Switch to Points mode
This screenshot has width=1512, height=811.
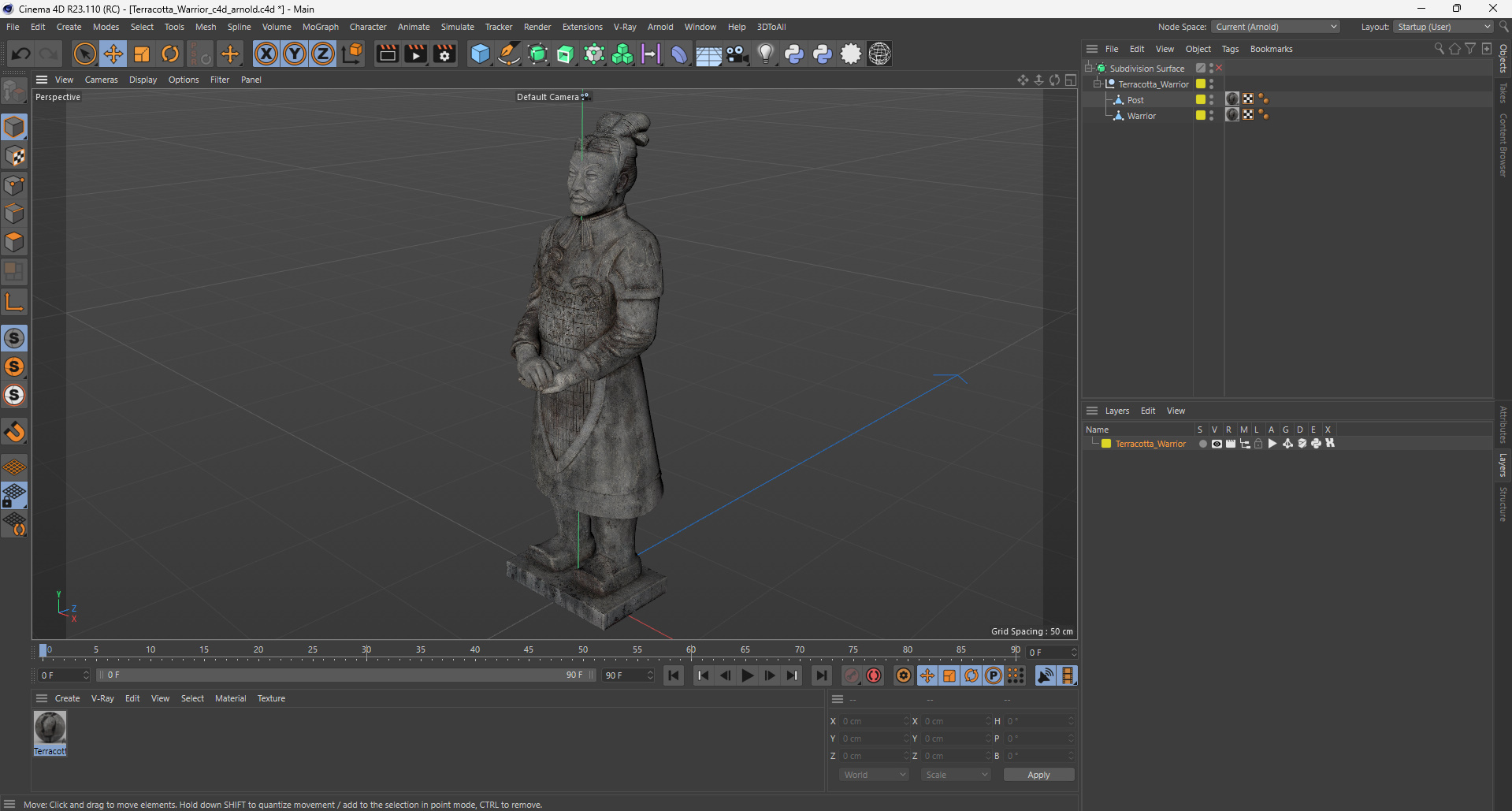15,185
